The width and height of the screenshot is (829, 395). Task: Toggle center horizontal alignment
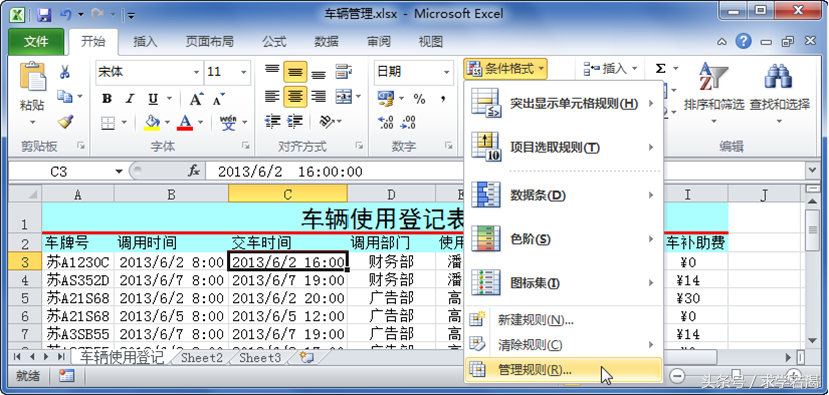[x=296, y=97]
